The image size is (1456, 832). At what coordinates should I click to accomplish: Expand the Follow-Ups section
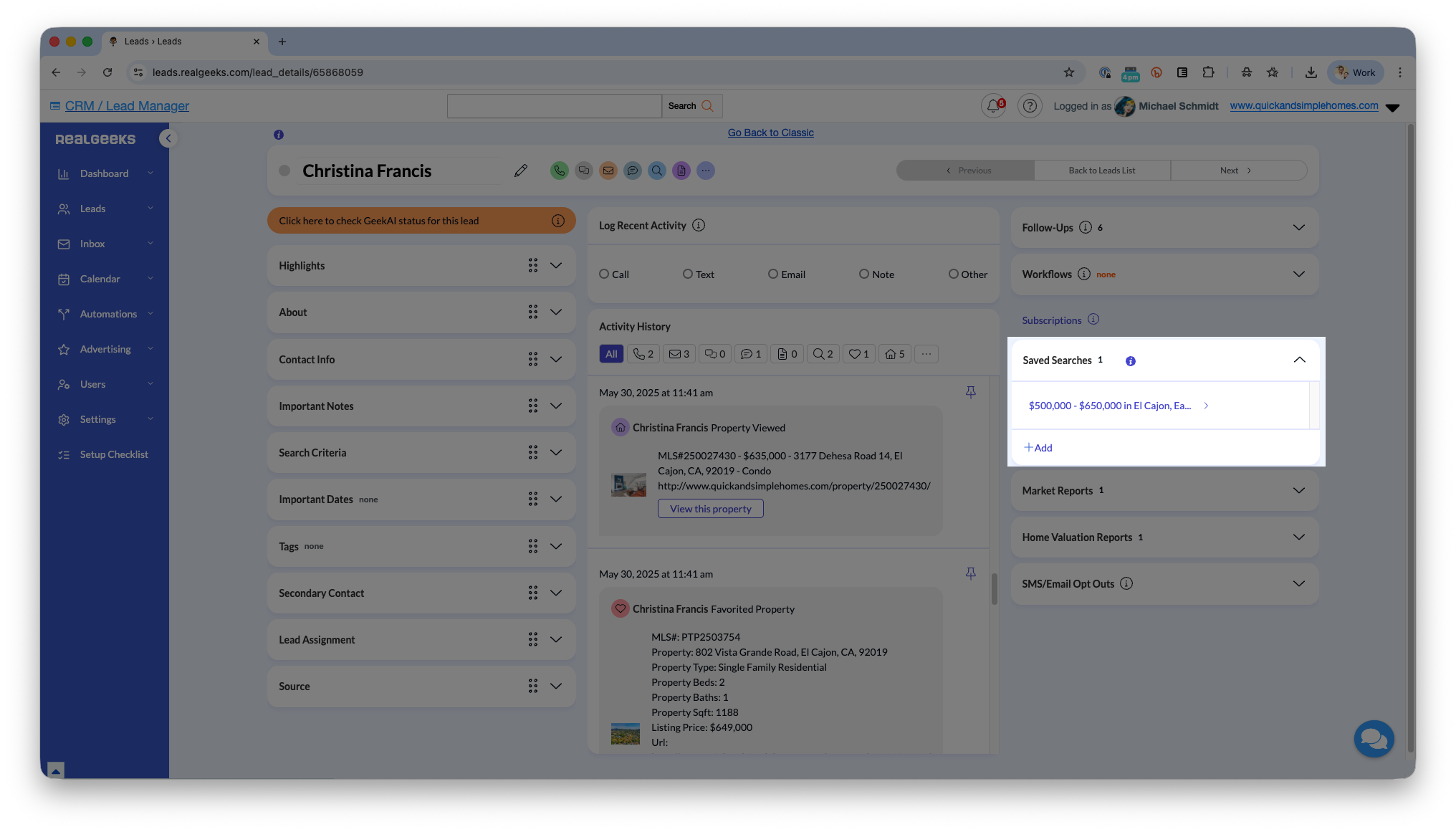click(1298, 227)
